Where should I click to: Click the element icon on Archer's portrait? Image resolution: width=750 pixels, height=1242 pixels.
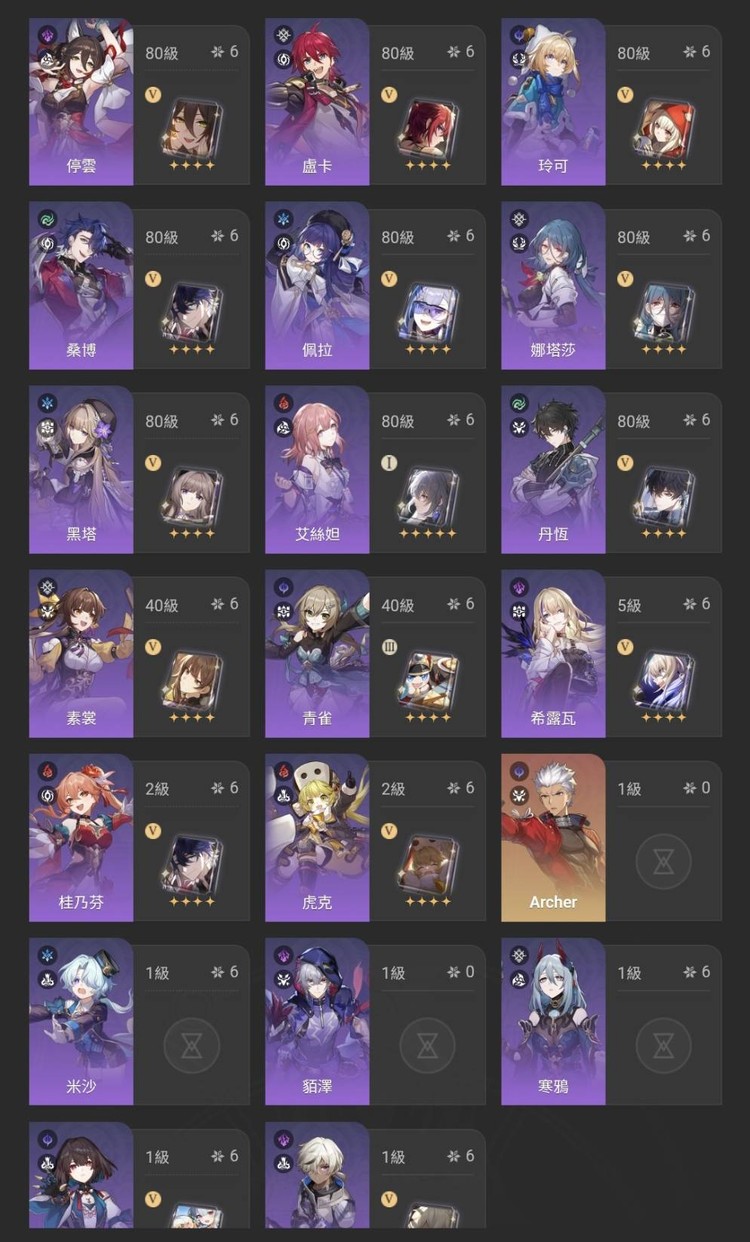518,771
